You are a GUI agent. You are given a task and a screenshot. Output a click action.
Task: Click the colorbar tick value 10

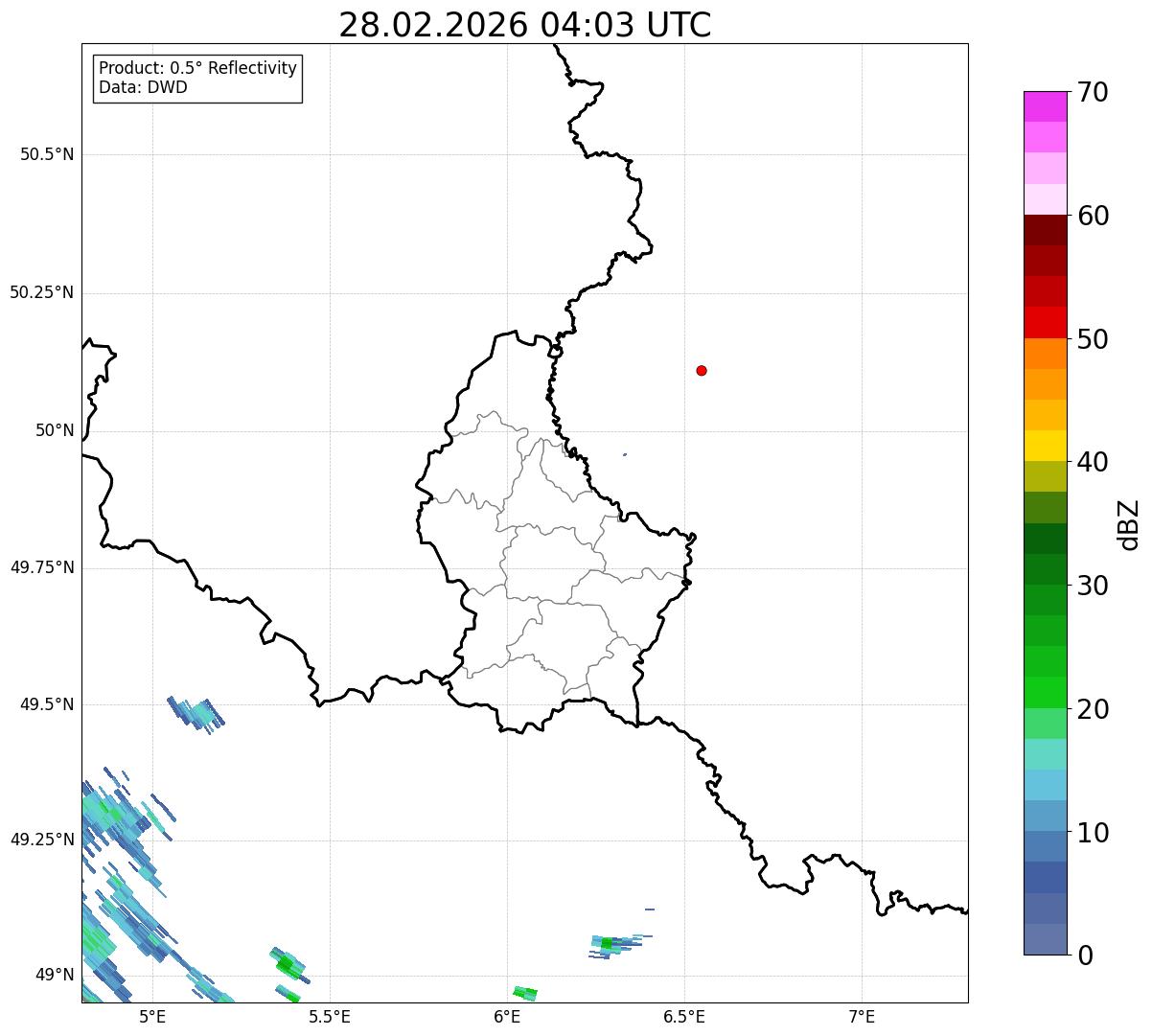coord(1093,833)
